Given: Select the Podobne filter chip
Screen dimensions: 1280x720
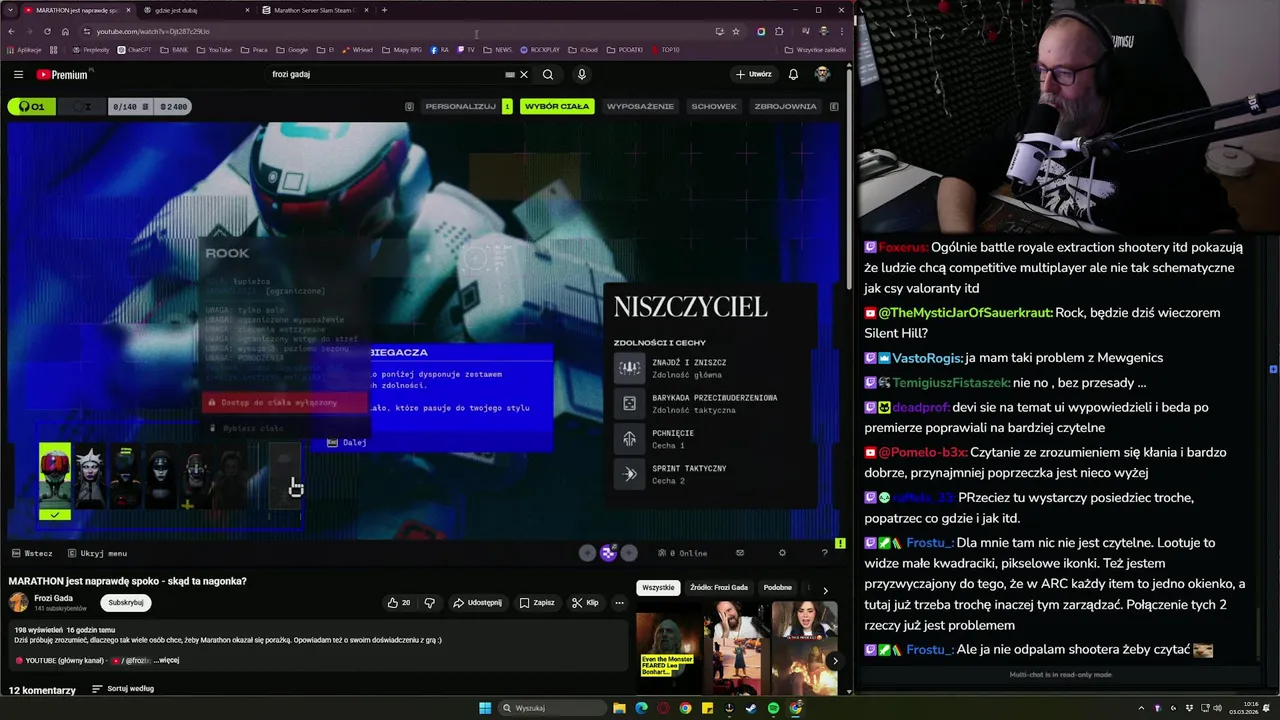Looking at the screenshot, I should click(x=778, y=588).
